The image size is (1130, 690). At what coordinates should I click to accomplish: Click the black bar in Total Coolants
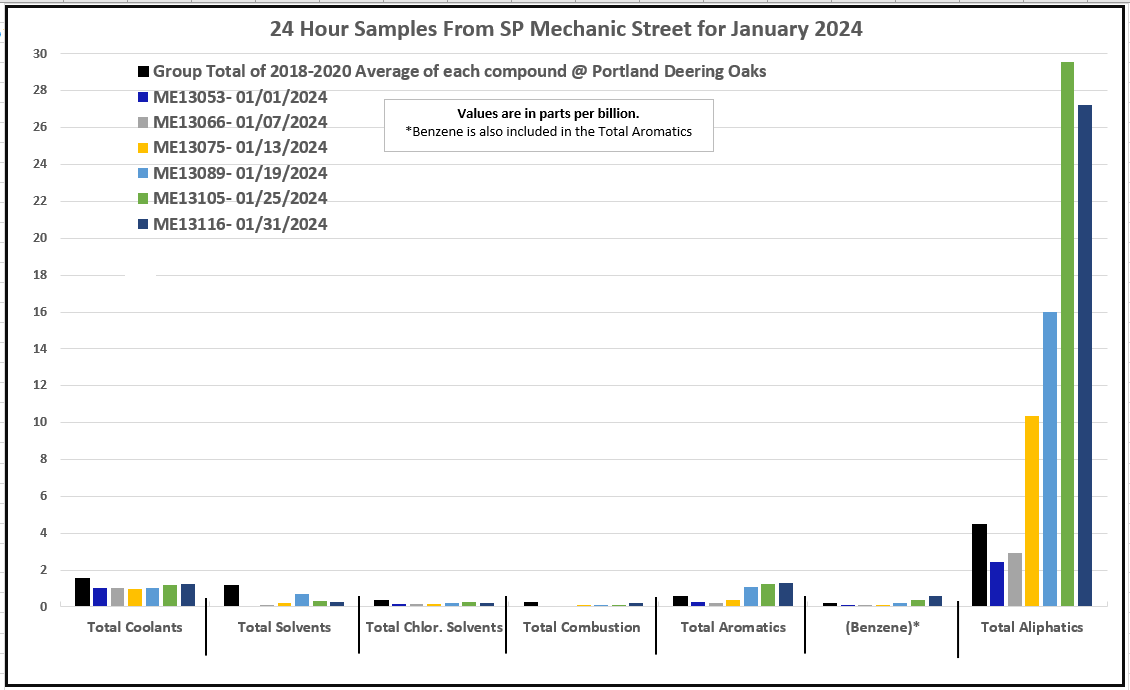(x=82, y=592)
